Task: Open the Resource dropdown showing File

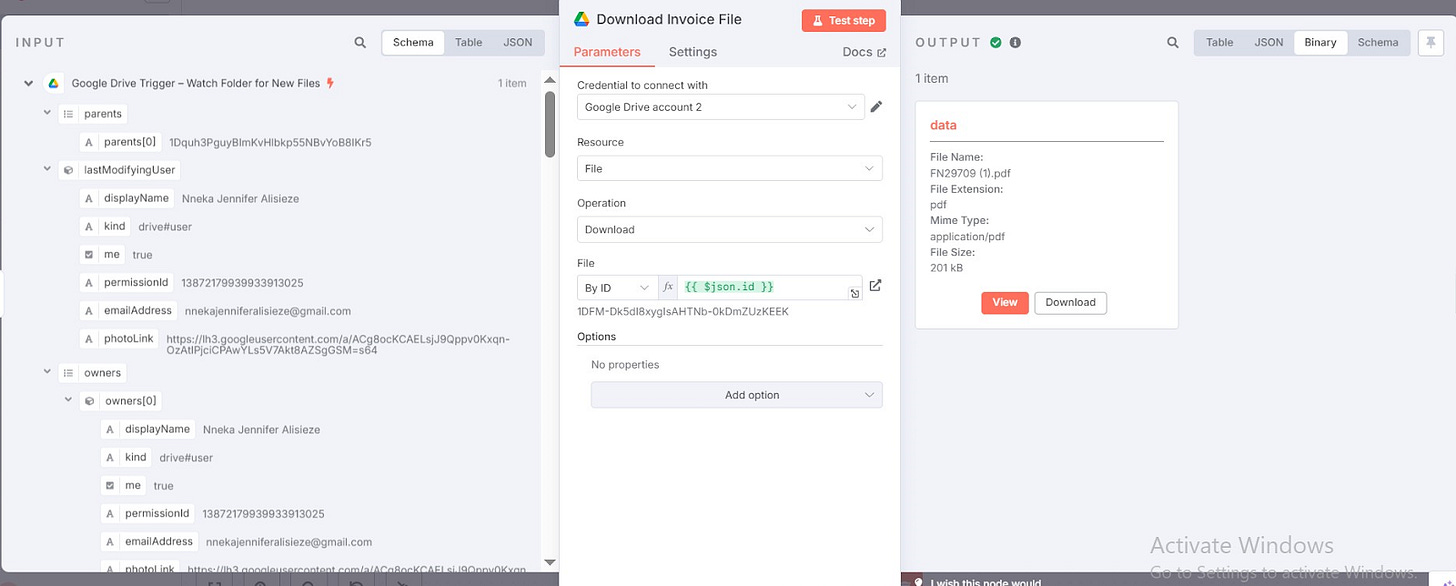Action: (730, 169)
